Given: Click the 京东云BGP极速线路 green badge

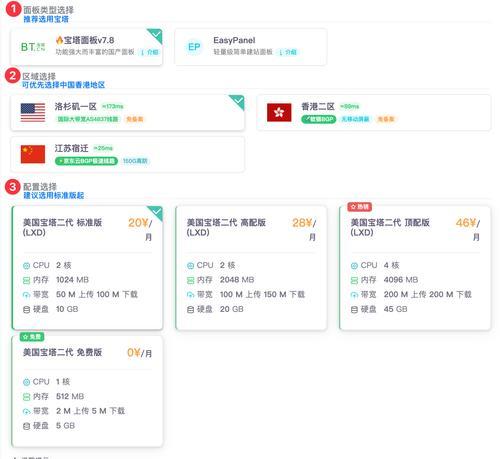Looking at the screenshot, I should tap(86, 161).
